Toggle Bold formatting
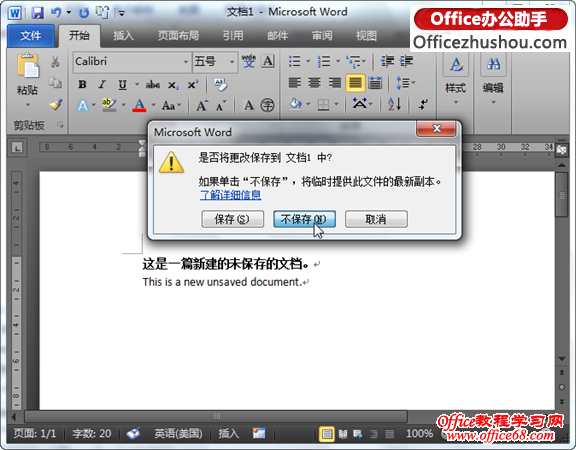The width and height of the screenshot is (576, 450). coord(82,84)
